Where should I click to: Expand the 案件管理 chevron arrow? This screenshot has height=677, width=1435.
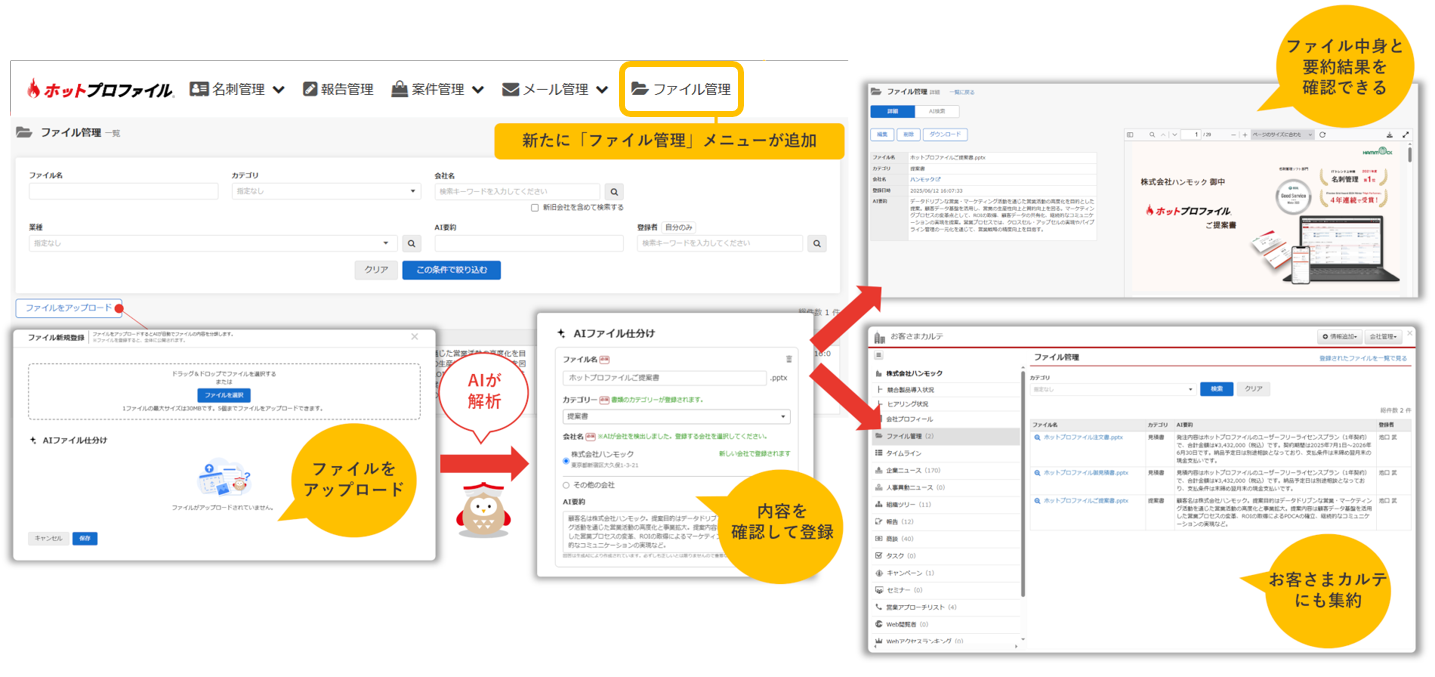tap(478, 90)
